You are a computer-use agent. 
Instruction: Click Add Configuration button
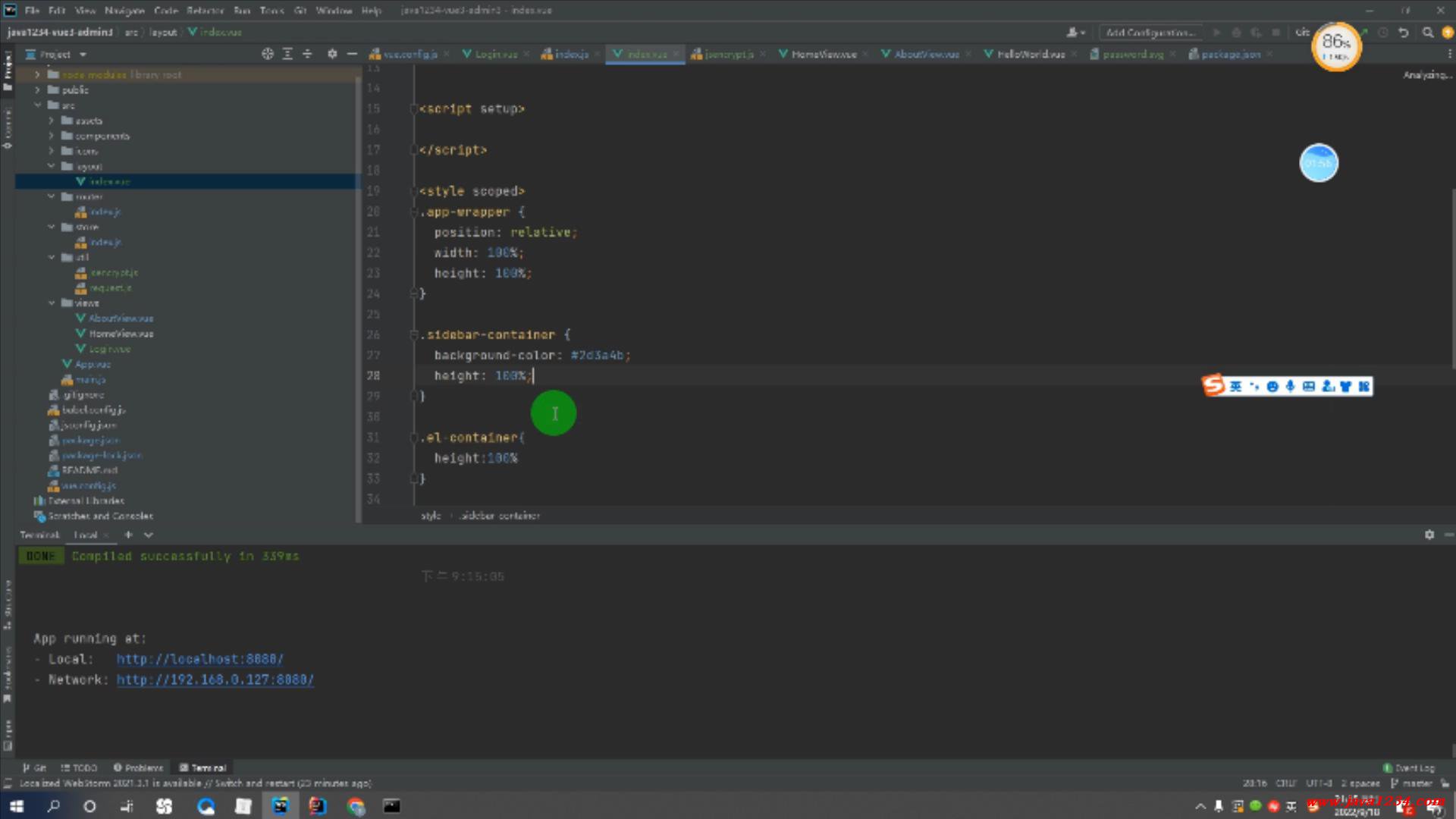tap(1150, 33)
